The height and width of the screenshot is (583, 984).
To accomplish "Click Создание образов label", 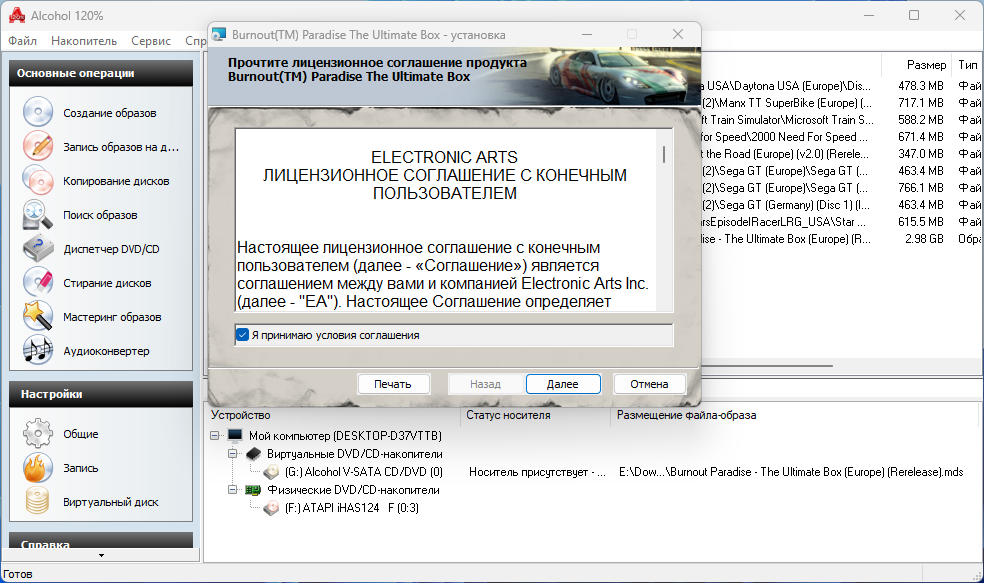I will 110,113.
